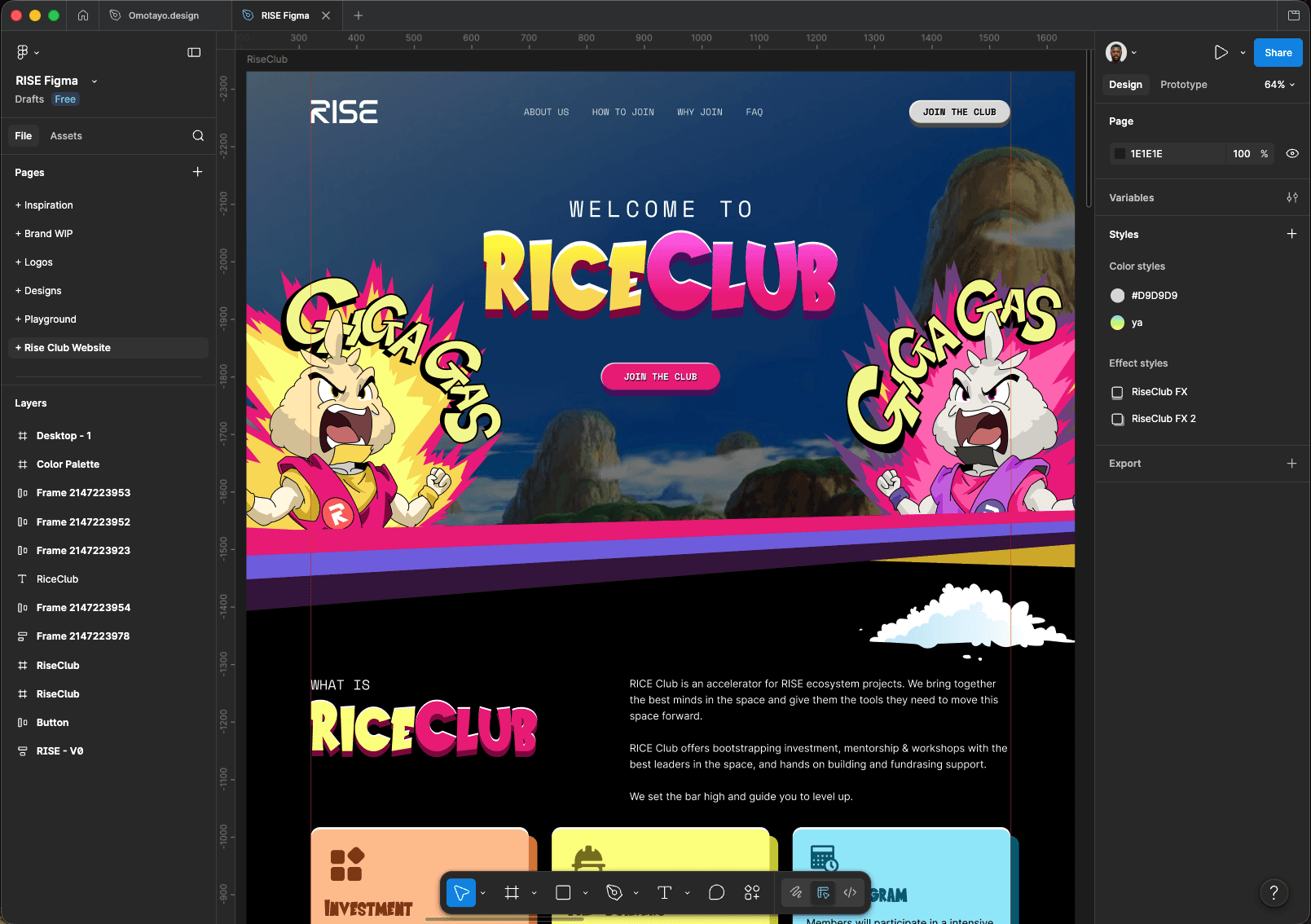Click the RiseClub frame label on canvas
1311x924 pixels.
click(267, 59)
